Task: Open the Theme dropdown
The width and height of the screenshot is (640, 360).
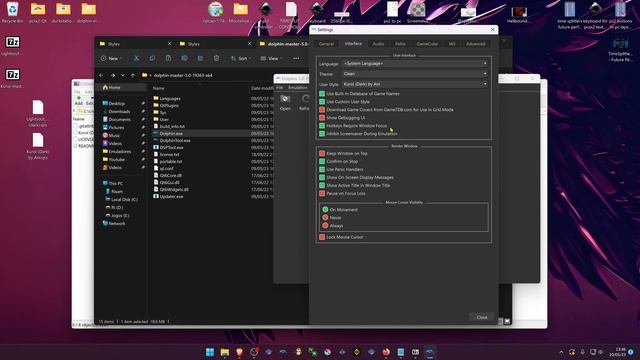Action: point(415,74)
